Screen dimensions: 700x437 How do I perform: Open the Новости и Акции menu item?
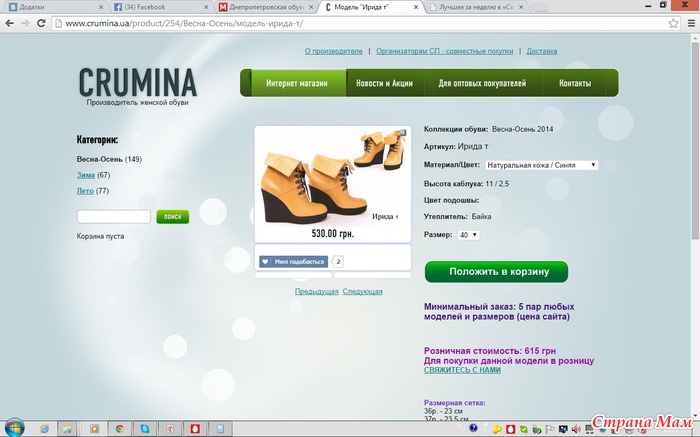(384, 83)
